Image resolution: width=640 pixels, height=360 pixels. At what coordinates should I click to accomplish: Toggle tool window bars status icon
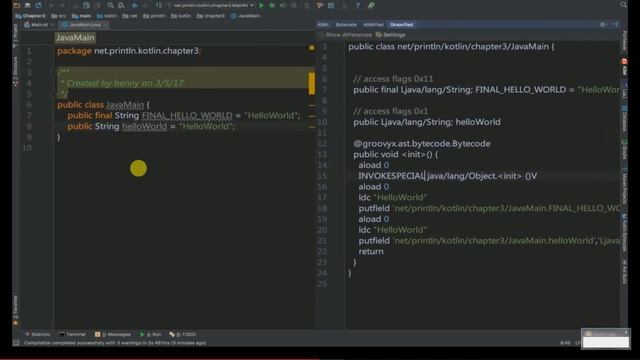(x=16, y=343)
